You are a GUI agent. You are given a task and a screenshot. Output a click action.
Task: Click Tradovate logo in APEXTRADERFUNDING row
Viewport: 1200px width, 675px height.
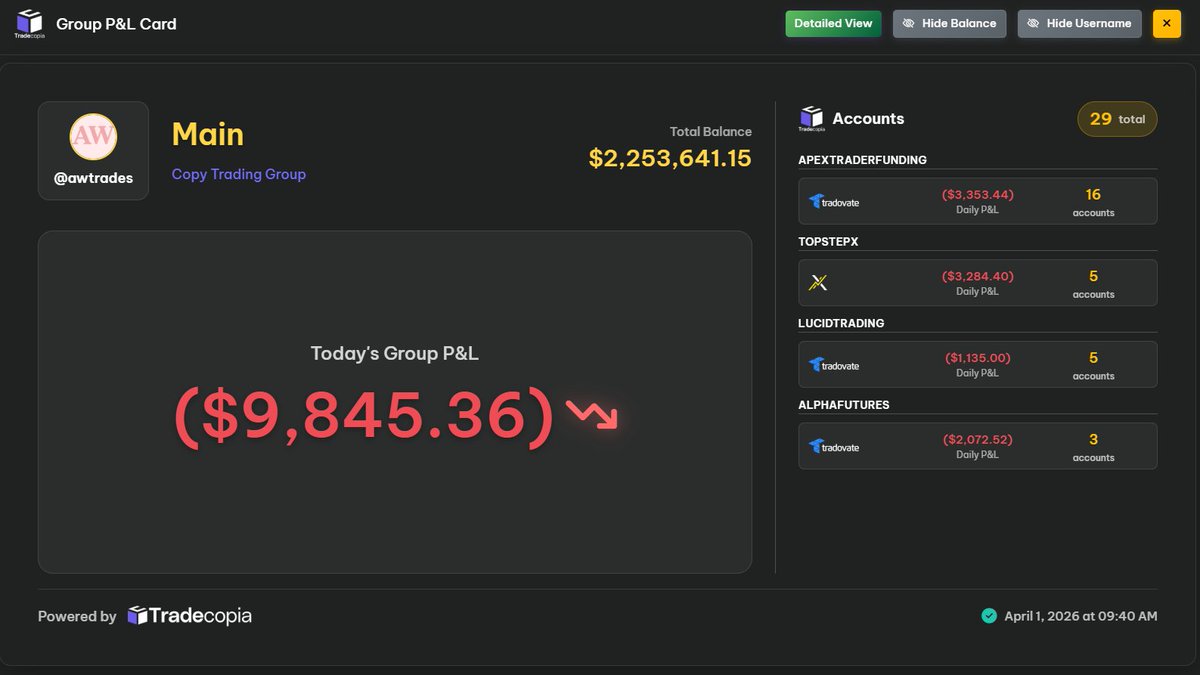pos(834,202)
